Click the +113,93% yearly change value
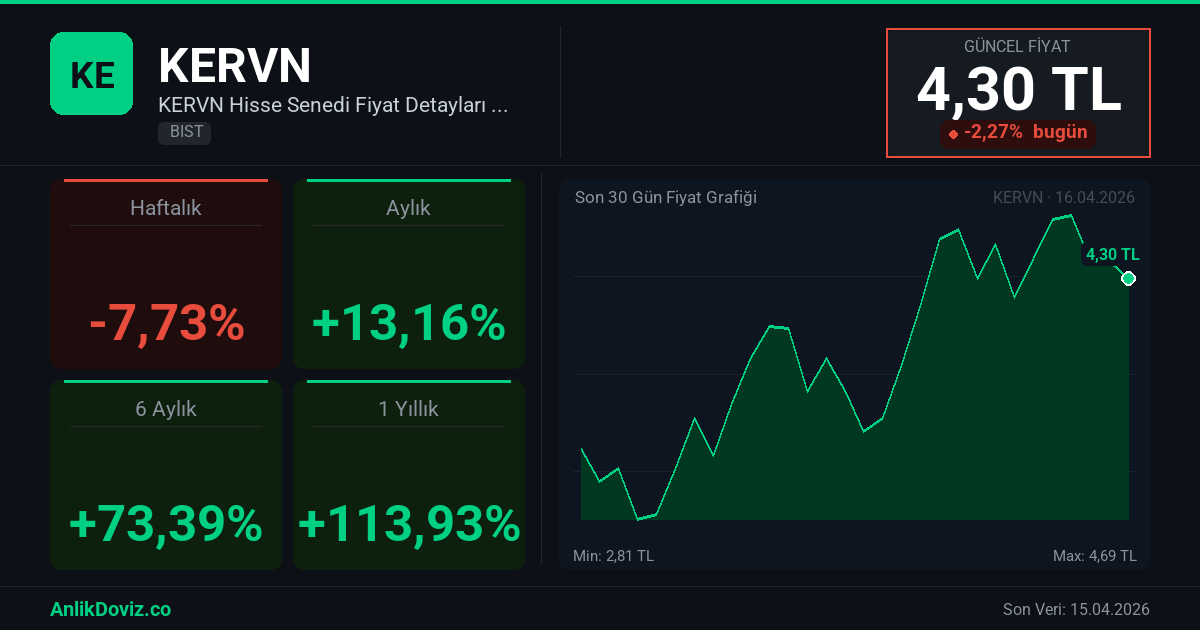 409,523
